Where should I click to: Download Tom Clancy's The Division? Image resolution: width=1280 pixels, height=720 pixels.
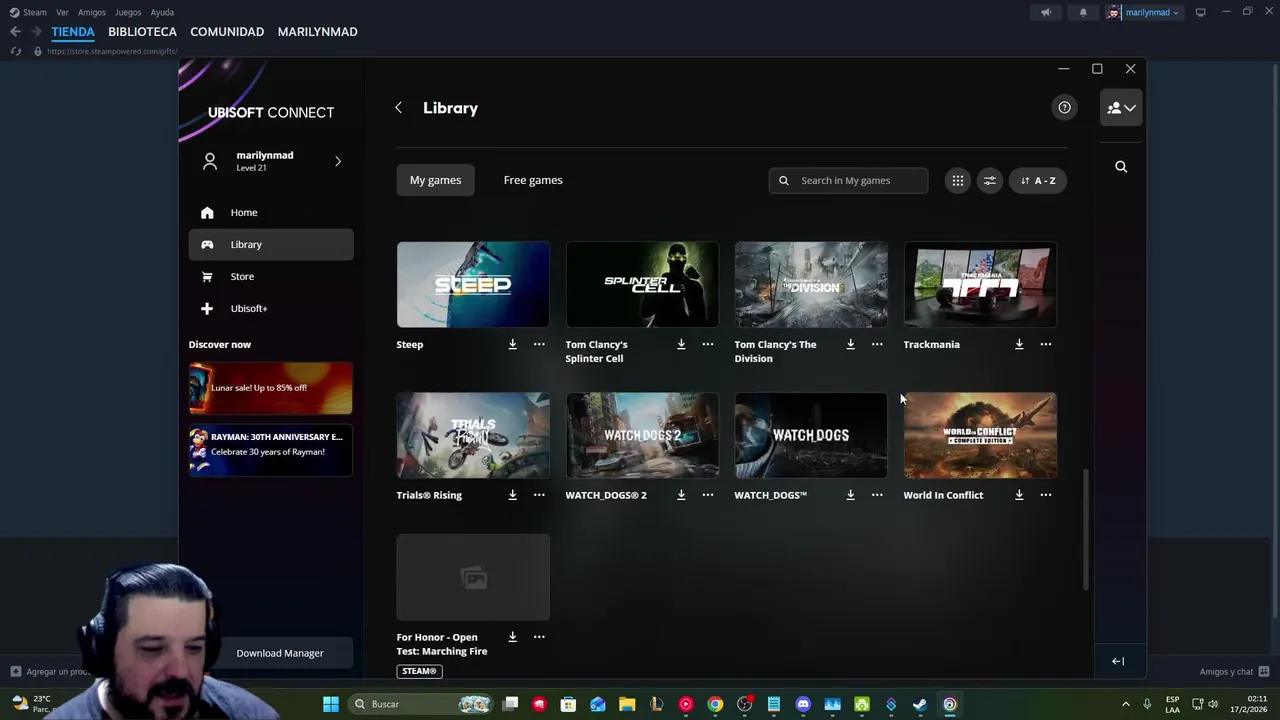tap(850, 344)
